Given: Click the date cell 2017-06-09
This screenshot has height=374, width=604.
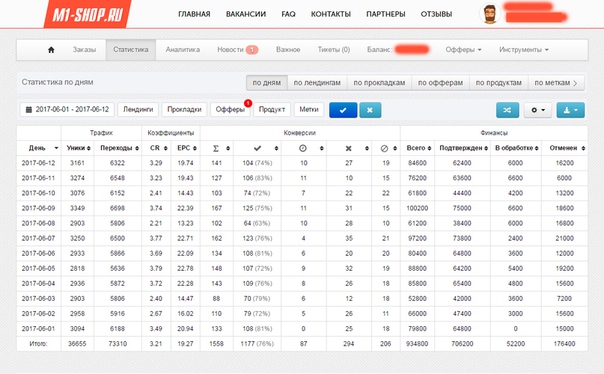Looking at the screenshot, I should click(39, 208).
